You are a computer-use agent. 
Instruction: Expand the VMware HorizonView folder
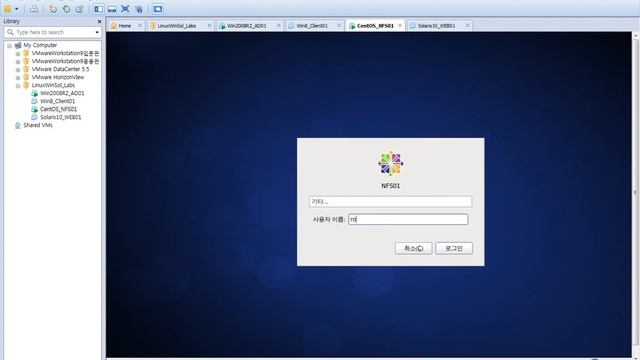[x=18, y=78]
